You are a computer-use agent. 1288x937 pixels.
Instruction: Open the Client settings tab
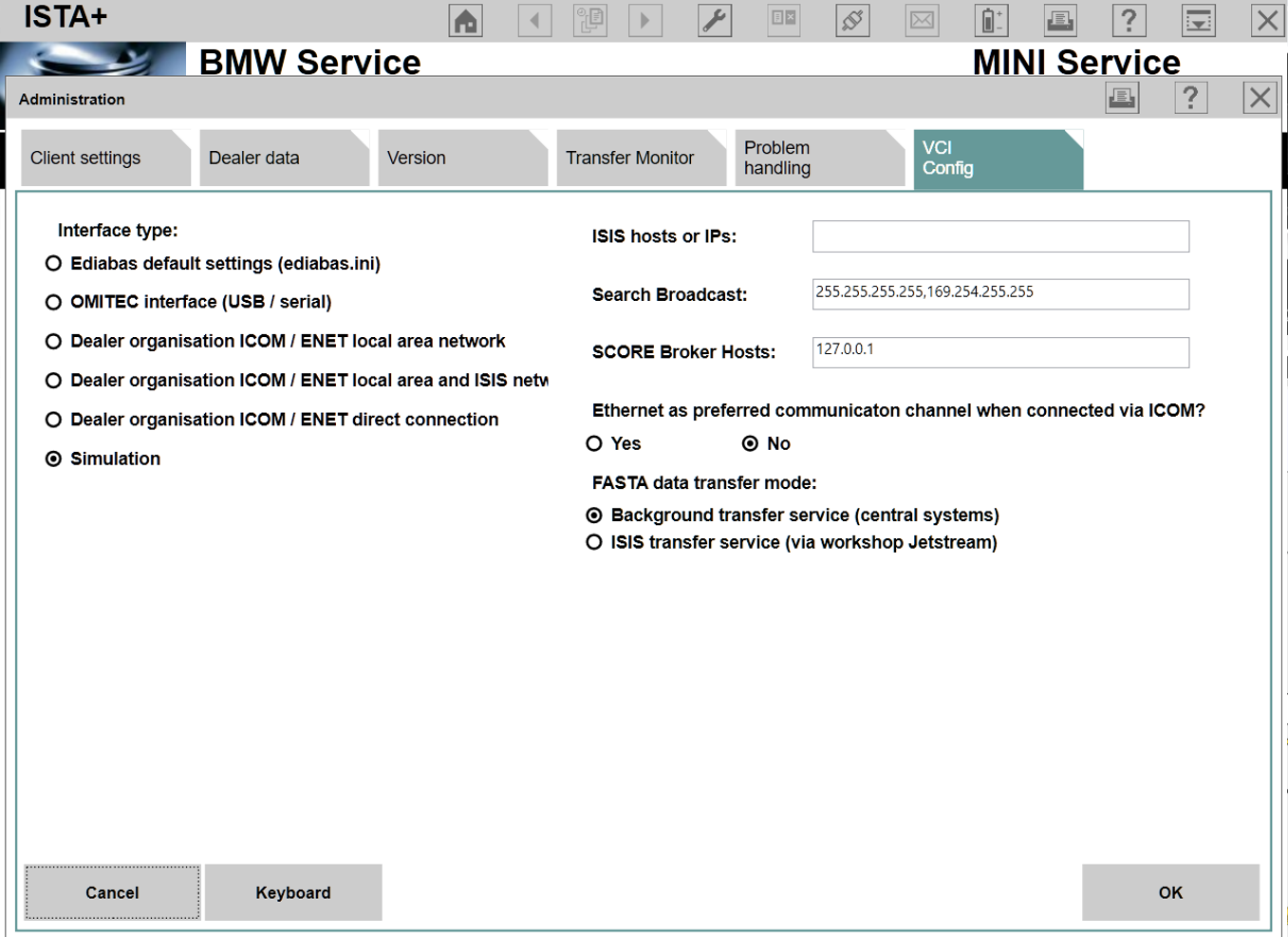click(104, 159)
